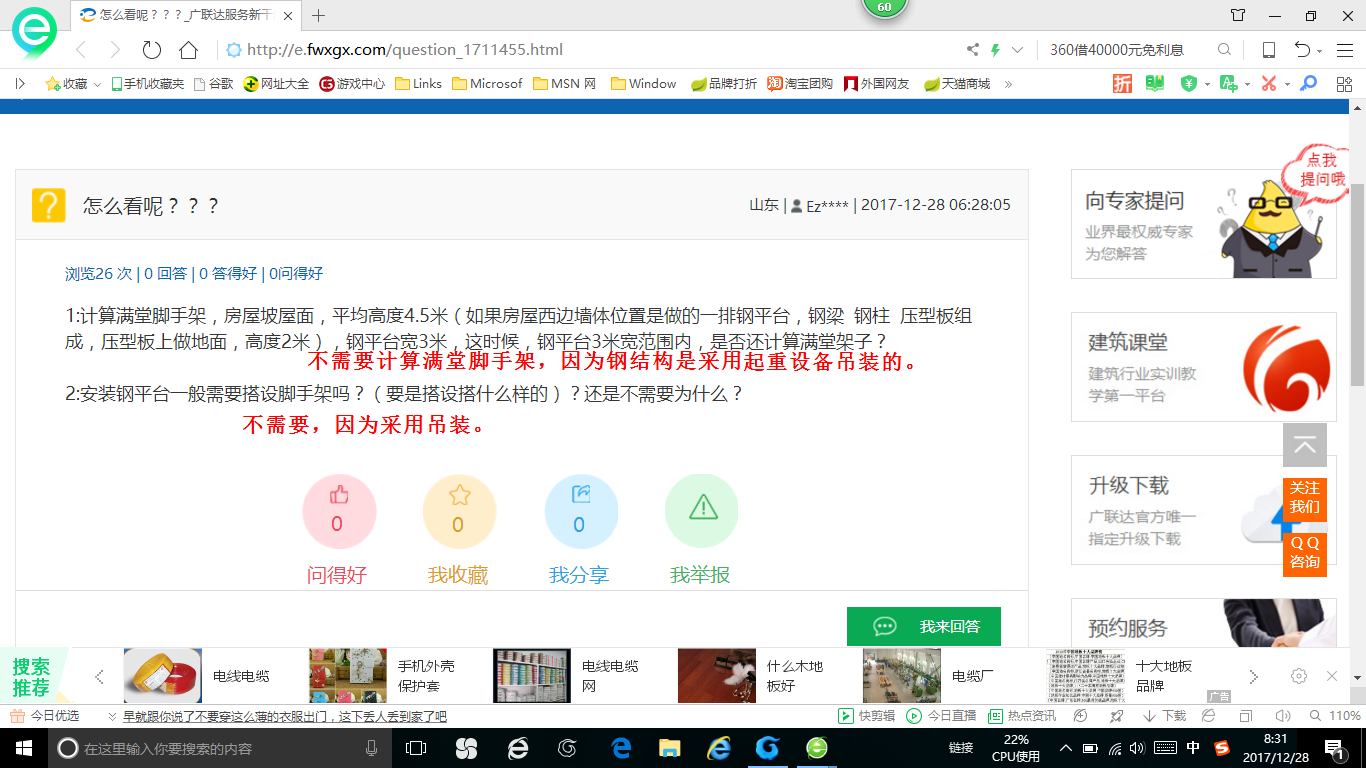Open the 手机外壳保护套 recommendation thumbnail
This screenshot has width=1366, height=768.
348,676
